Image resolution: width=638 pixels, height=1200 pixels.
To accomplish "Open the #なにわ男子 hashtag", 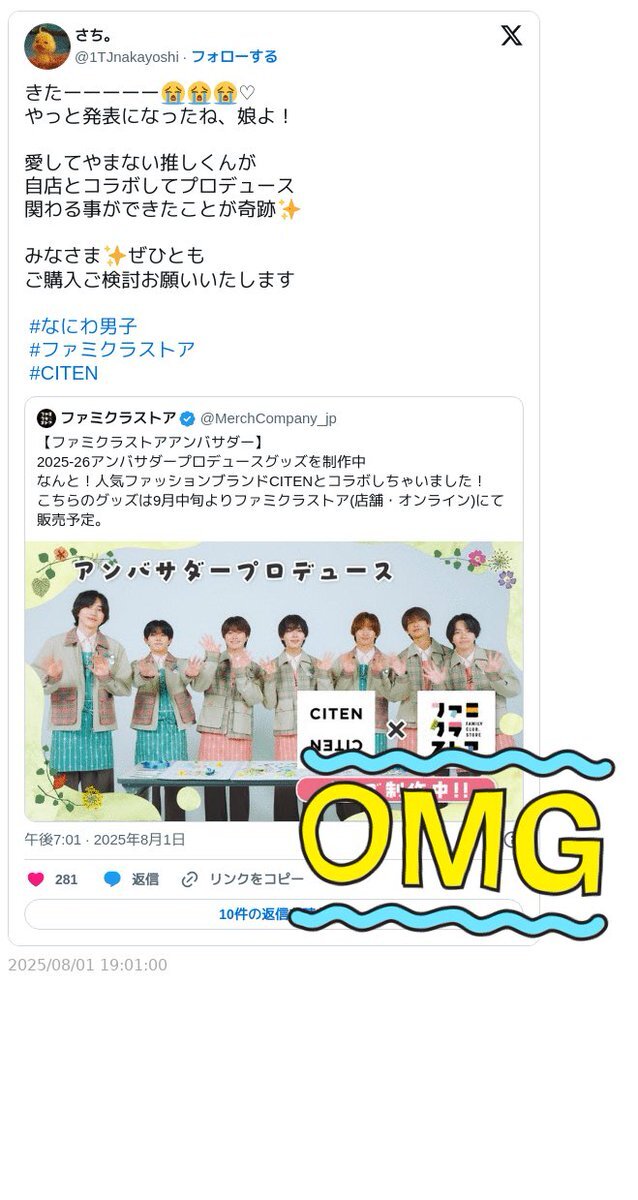I will 83,326.
